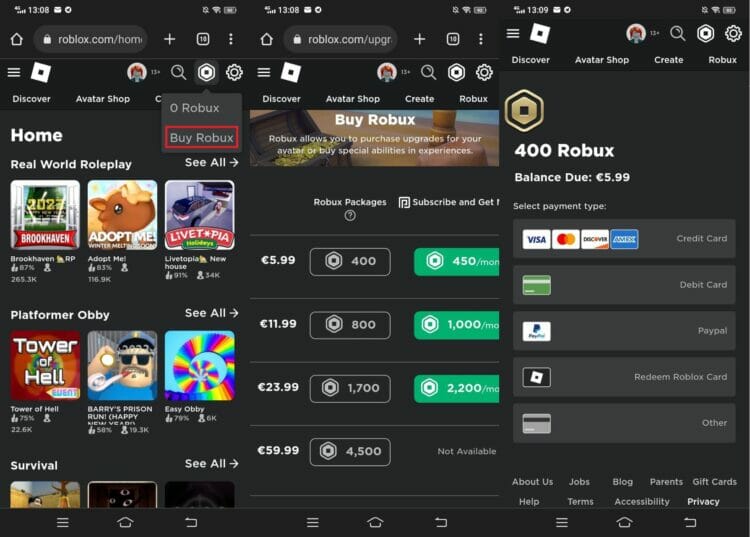
Task: Tap Android back button in left screen
Action: pyautogui.click(x=191, y=522)
